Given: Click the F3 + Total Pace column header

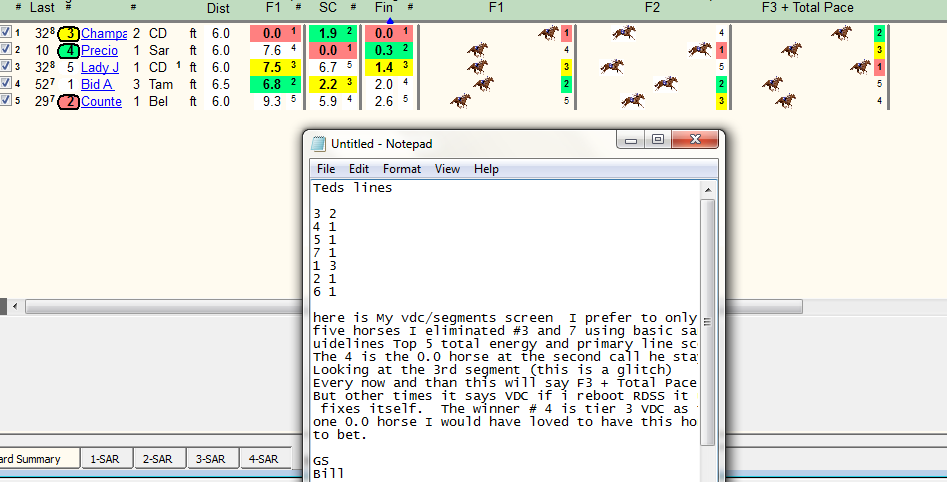Looking at the screenshot, I should (x=807, y=7).
